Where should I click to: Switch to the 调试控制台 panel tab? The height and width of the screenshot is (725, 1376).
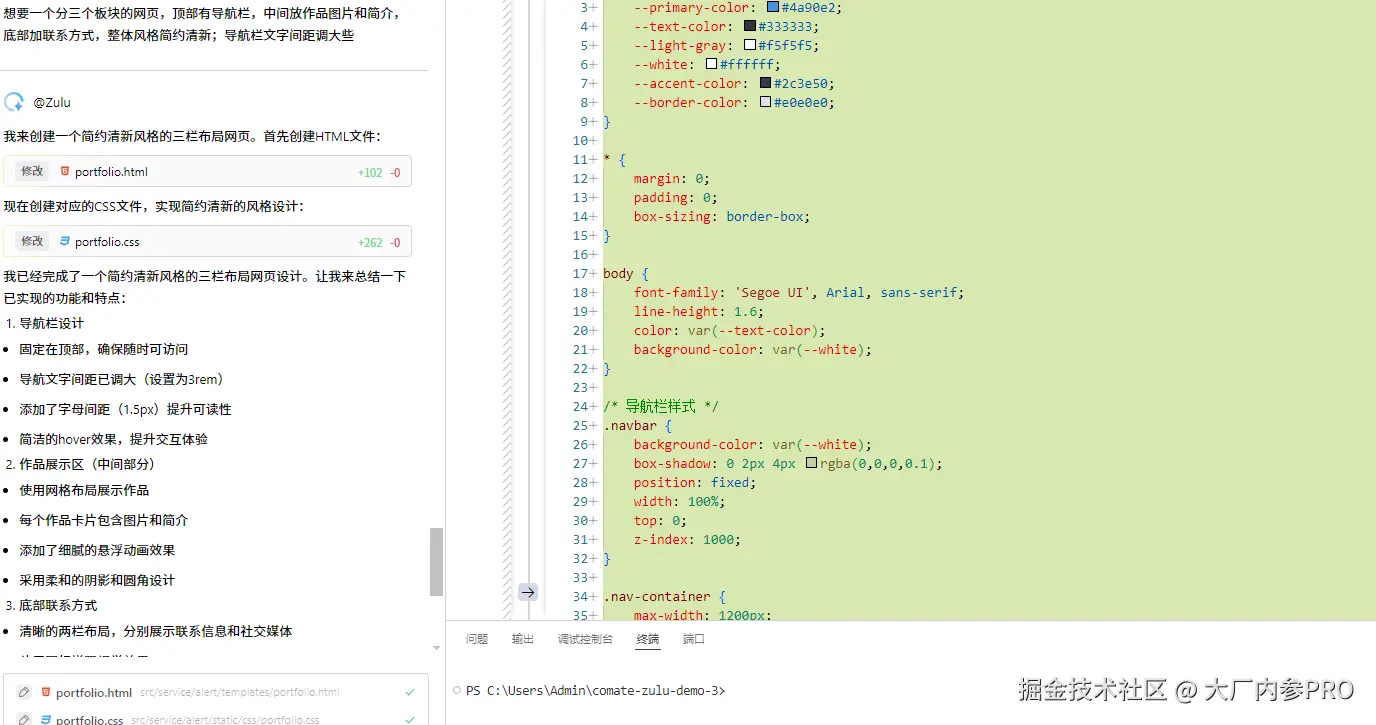(585, 639)
